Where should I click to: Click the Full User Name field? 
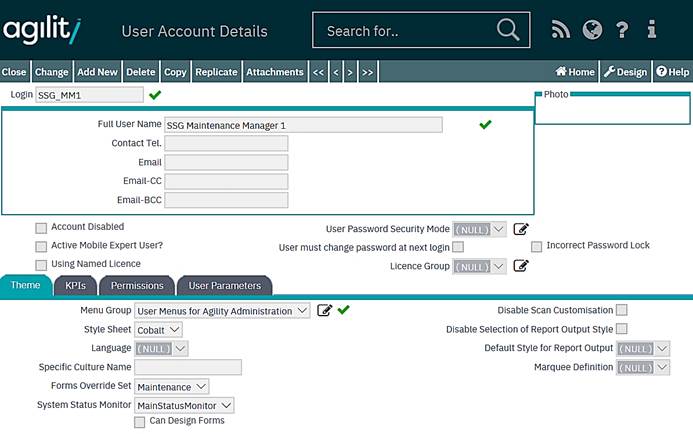tap(303, 125)
